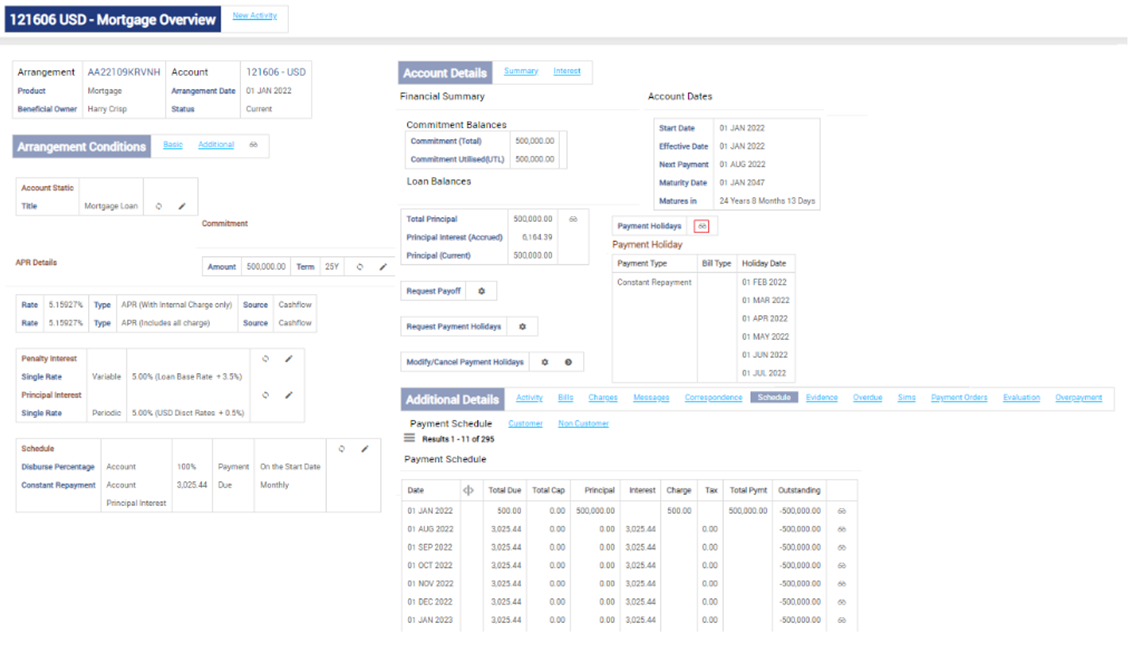Click the view icon beside the Additional tab
This screenshot has width=1142, height=654.
click(x=253, y=145)
